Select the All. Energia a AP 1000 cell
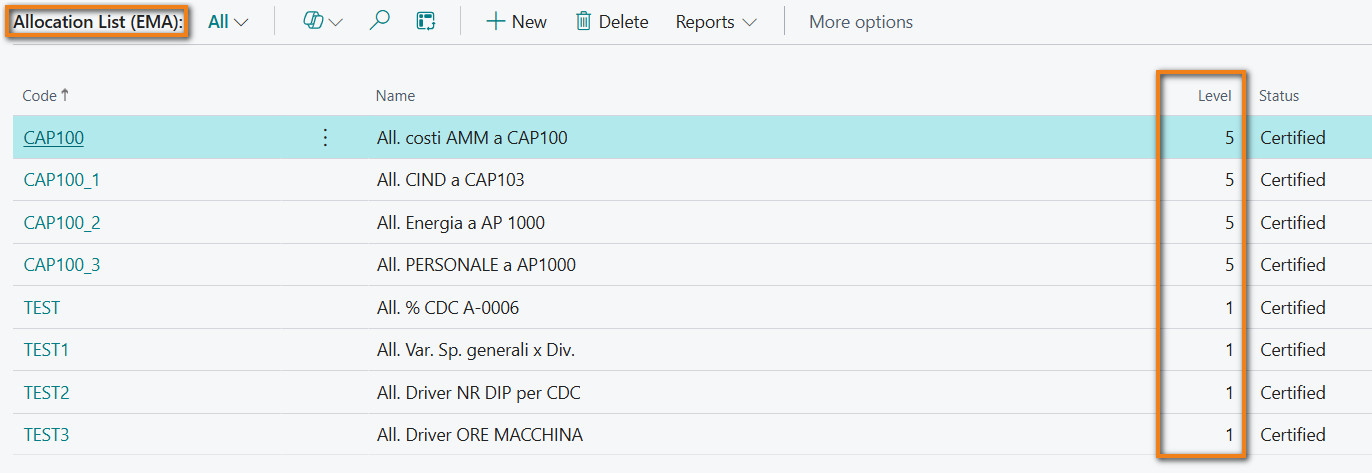 461,223
